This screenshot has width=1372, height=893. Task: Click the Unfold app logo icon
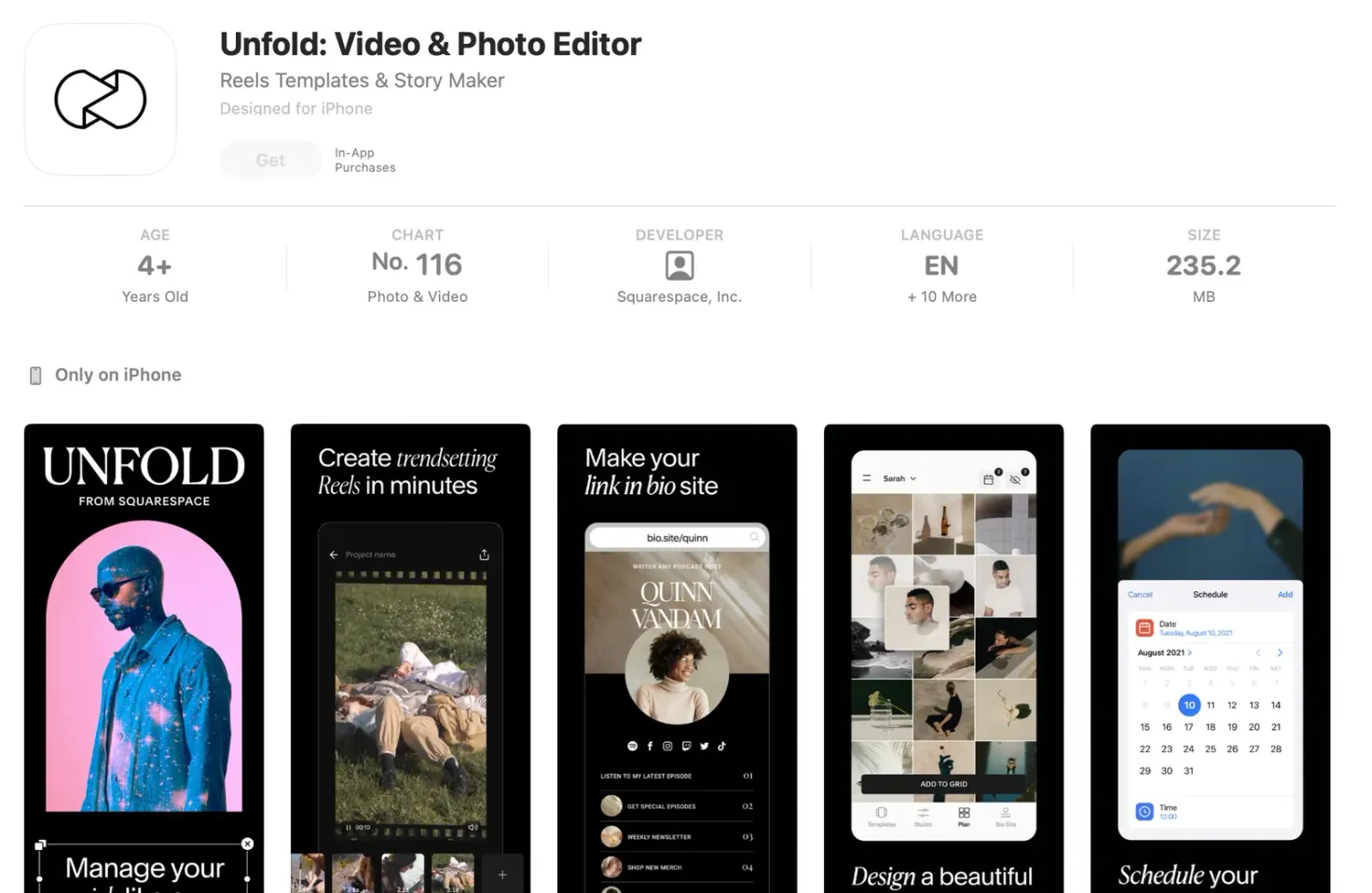click(x=101, y=100)
